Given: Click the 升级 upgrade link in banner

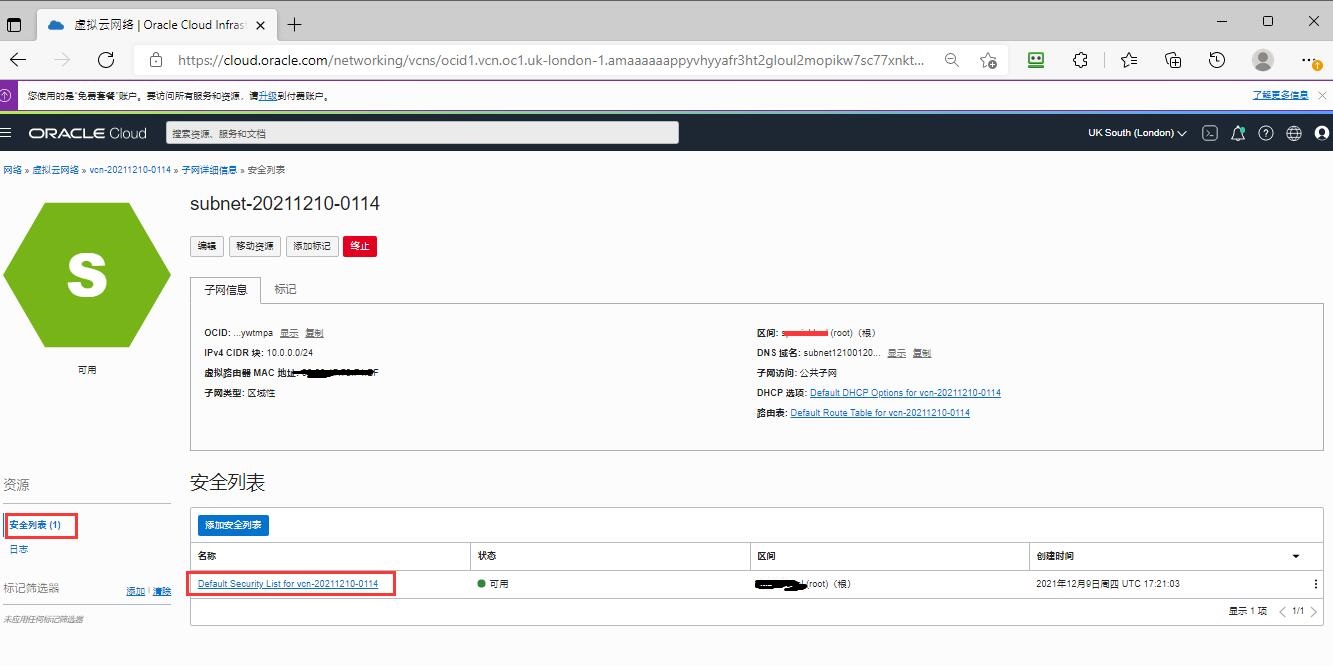Looking at the screenshot, I should point(268,96).
